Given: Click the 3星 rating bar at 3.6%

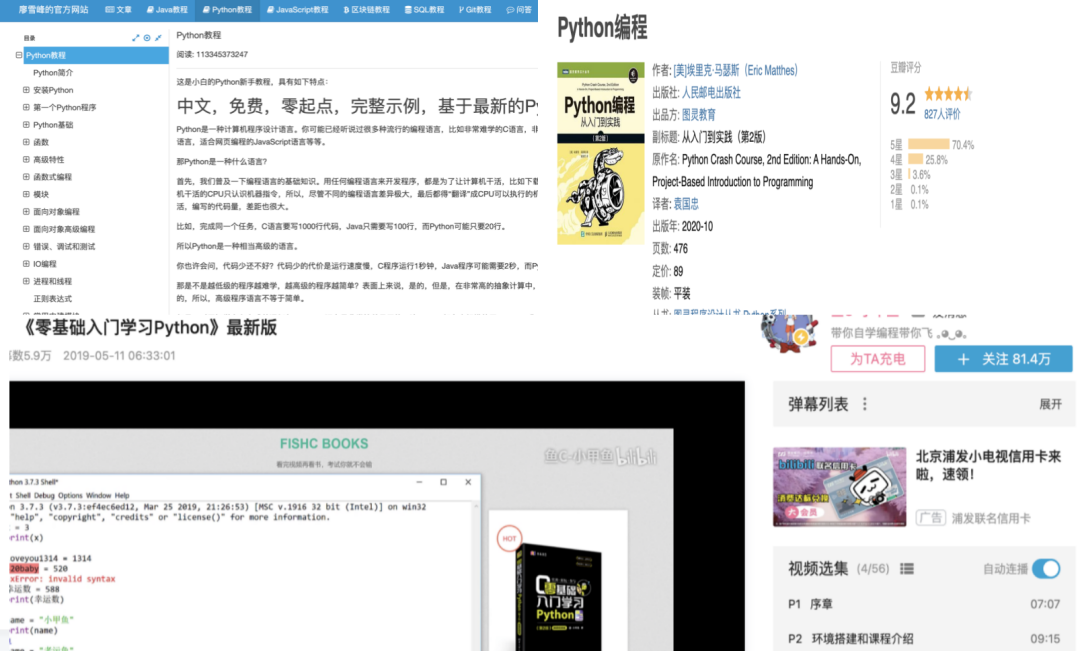Looking at the screenshot, I should [x=910, y=175].
